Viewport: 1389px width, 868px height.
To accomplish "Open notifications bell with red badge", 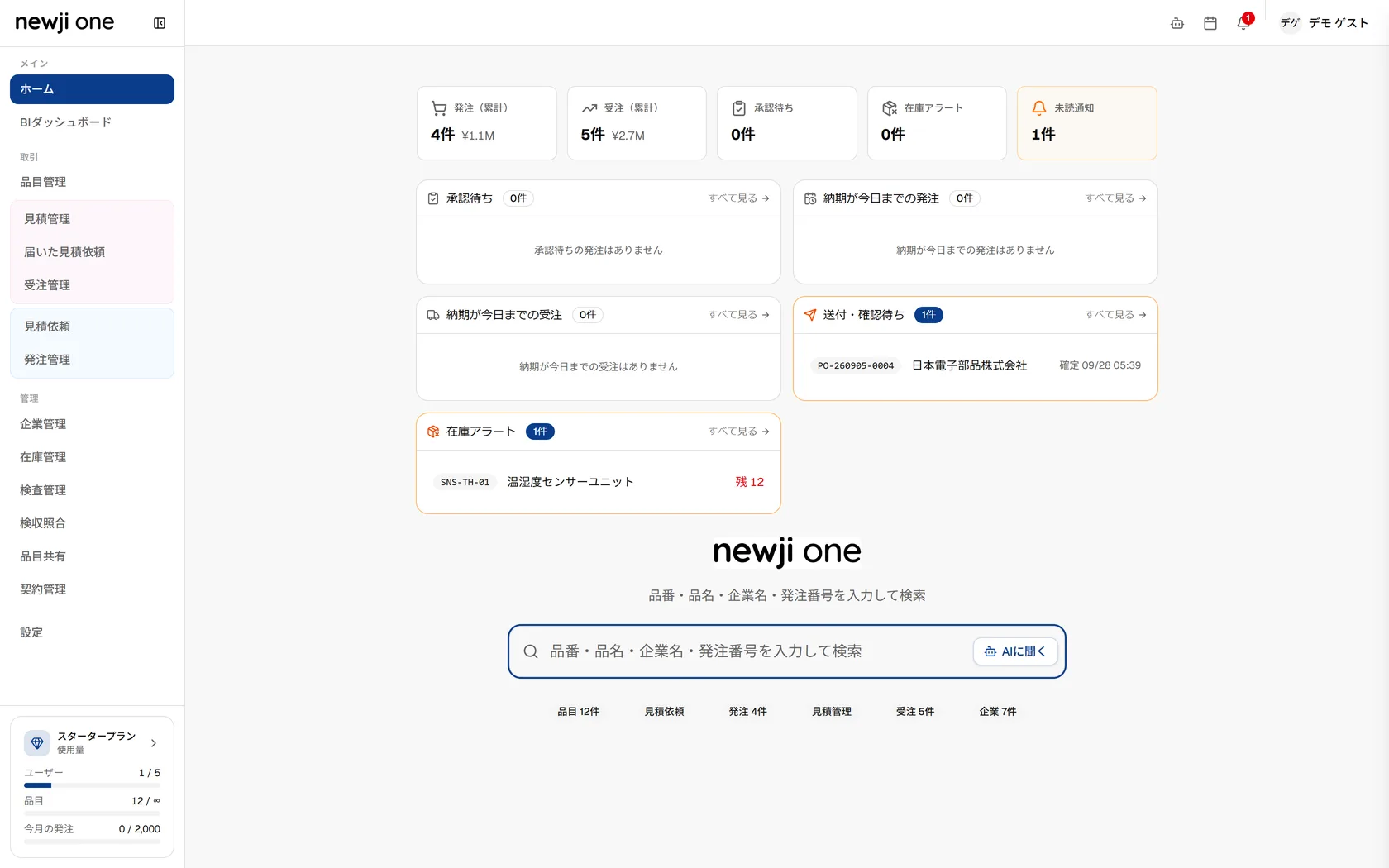I will [x=1243, y=22].
